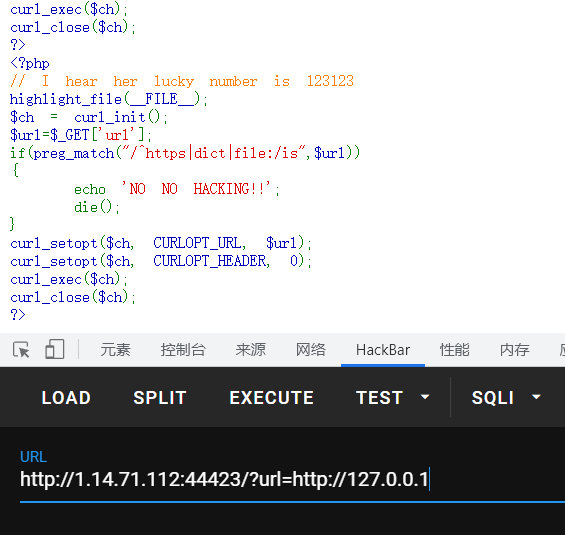Click the blue URL label
The width and height of the screenshot is (565, 535).
[33, 457]
